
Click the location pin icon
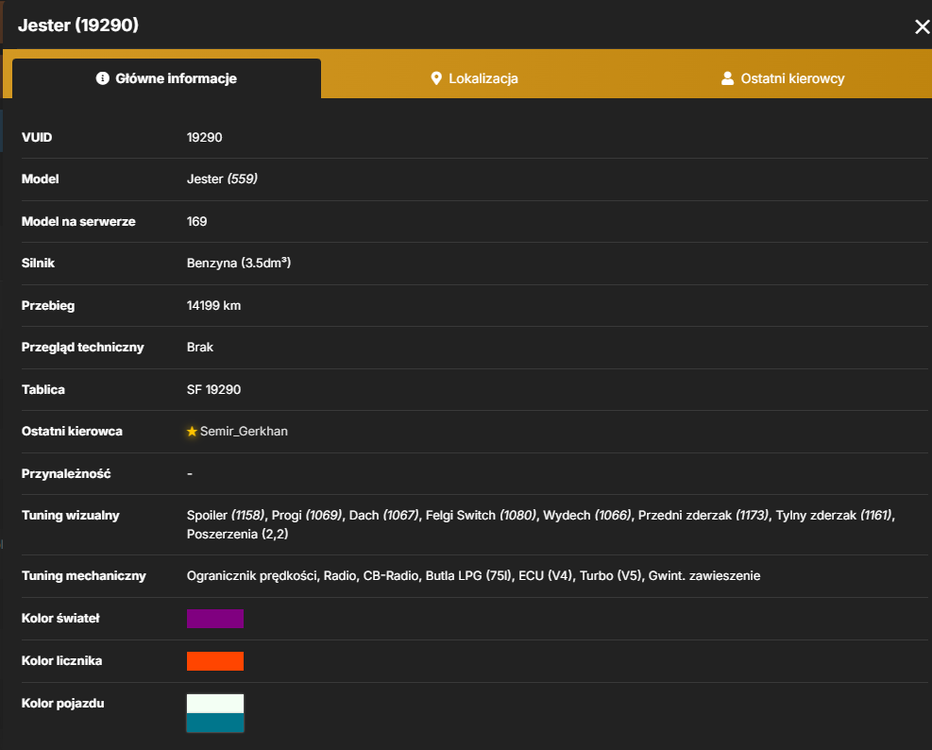[436, 78]
